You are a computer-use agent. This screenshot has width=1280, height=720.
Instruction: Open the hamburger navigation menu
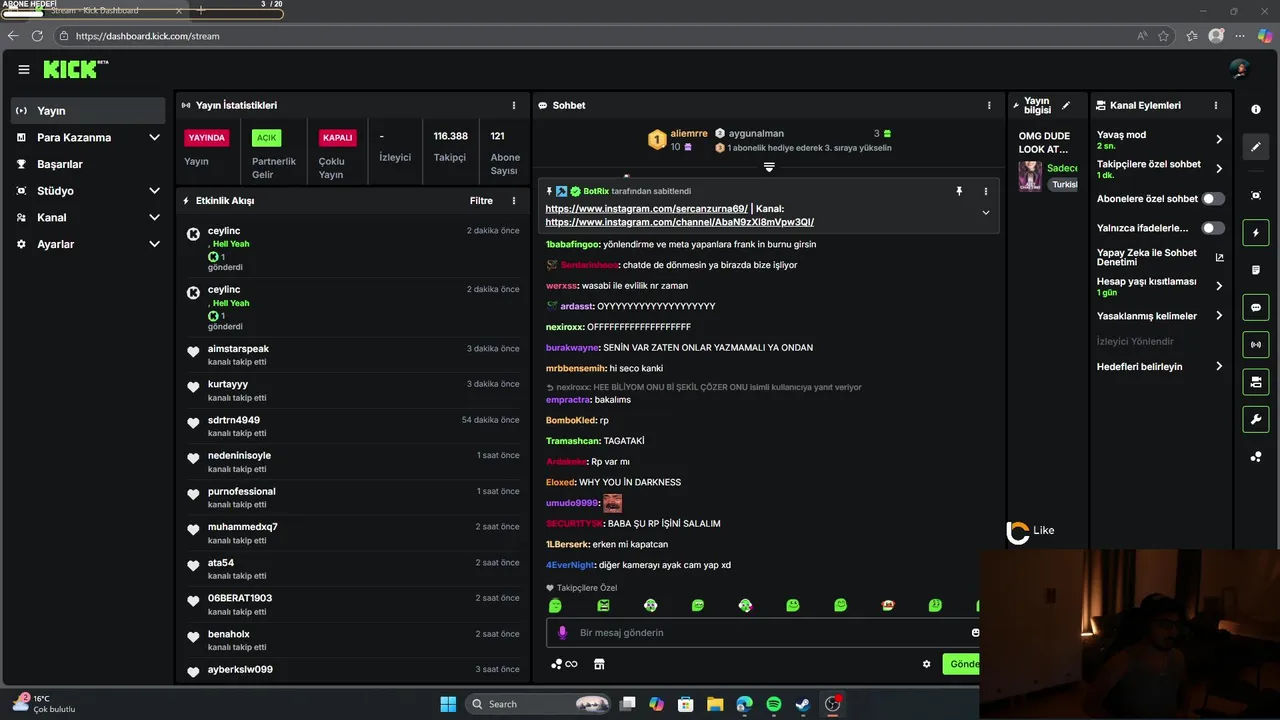(x=23, y=69)
